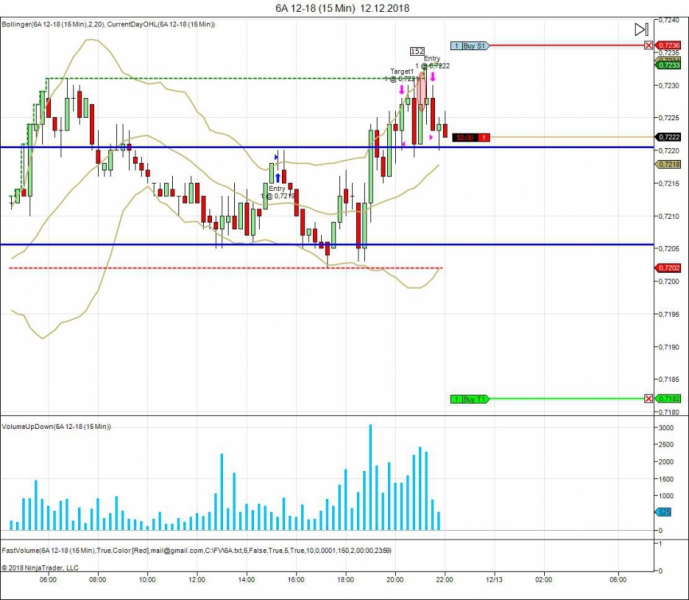The width and height of the screenshot is (689, 600).
Task: Click the red 0,7202 price marker
Action: (x=668, y=268)
